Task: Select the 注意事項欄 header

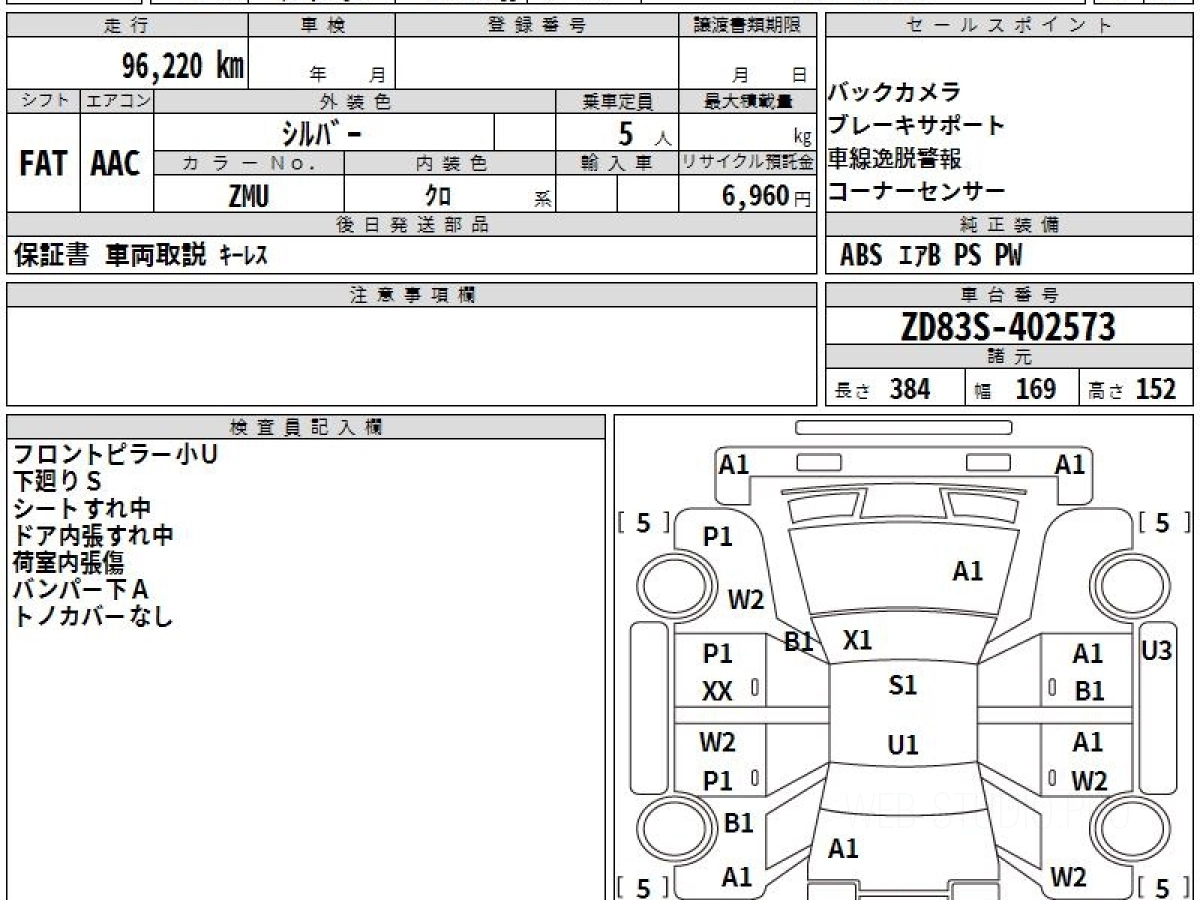Action: pyautogui.click(x=411, y=295)
